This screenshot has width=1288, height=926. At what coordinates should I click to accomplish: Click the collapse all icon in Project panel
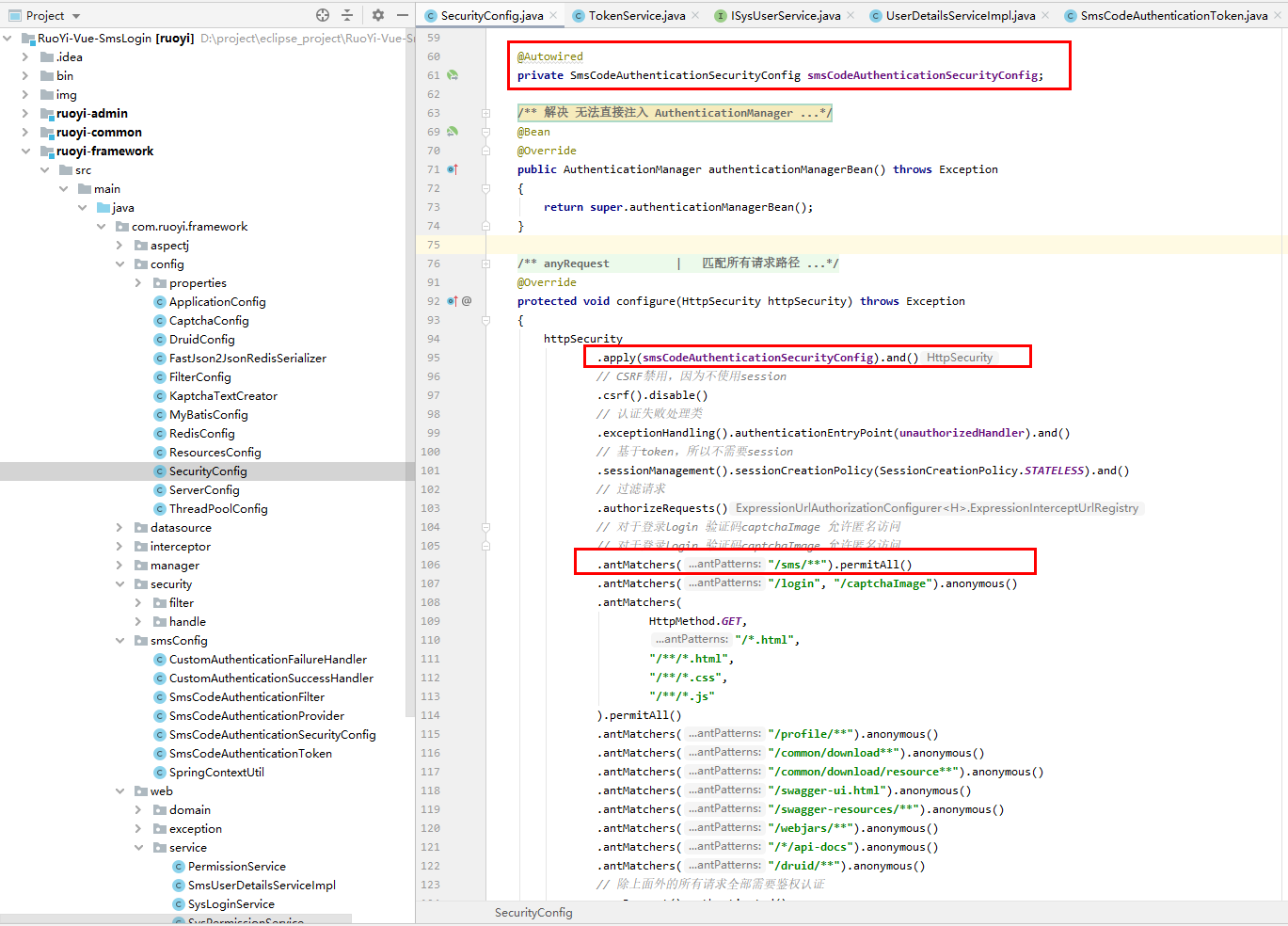click(x=347, y=15)
